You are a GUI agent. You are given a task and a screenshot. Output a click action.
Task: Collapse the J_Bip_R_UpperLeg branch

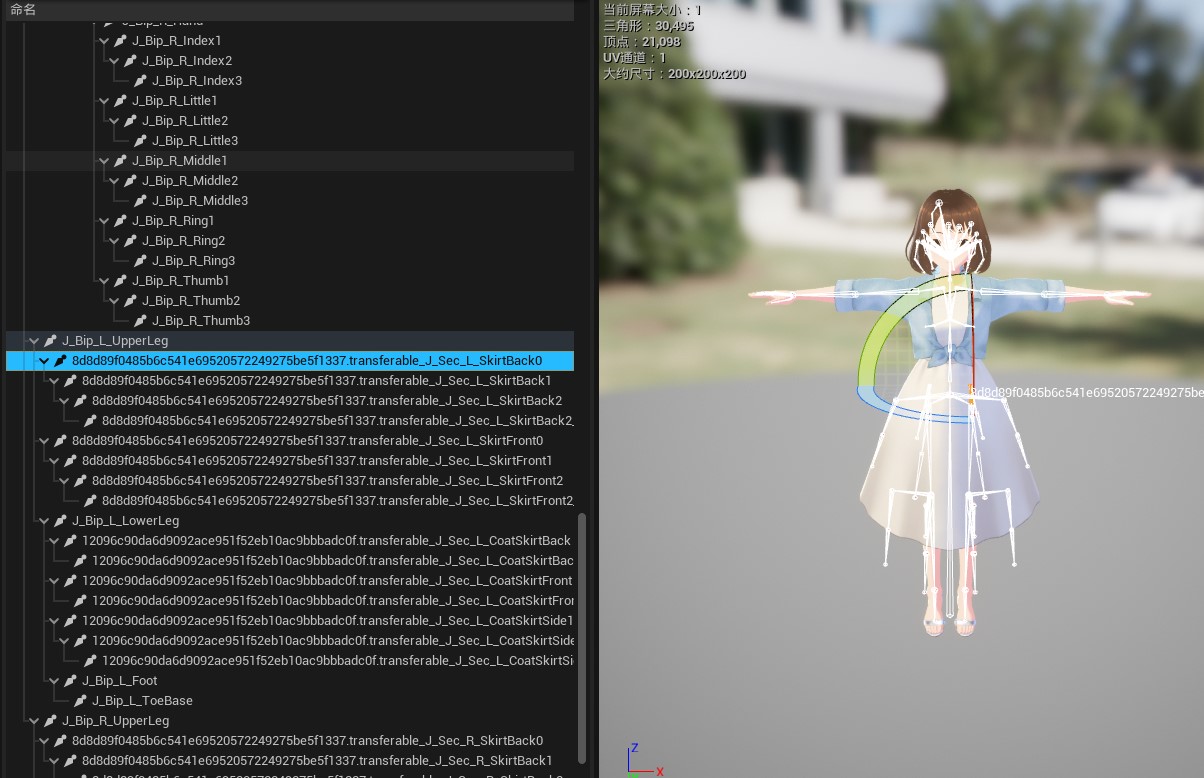(34, 720)
